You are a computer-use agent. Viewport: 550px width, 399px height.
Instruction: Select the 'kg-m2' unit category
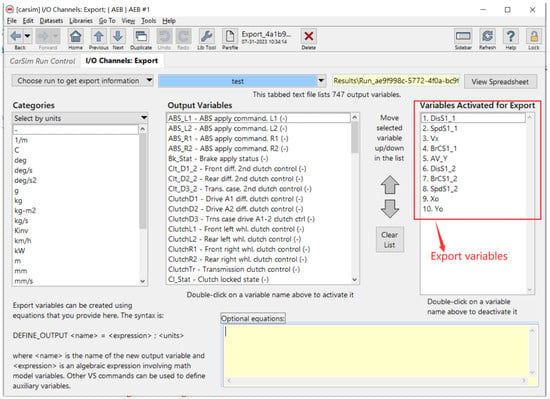(x=25, y=211)
